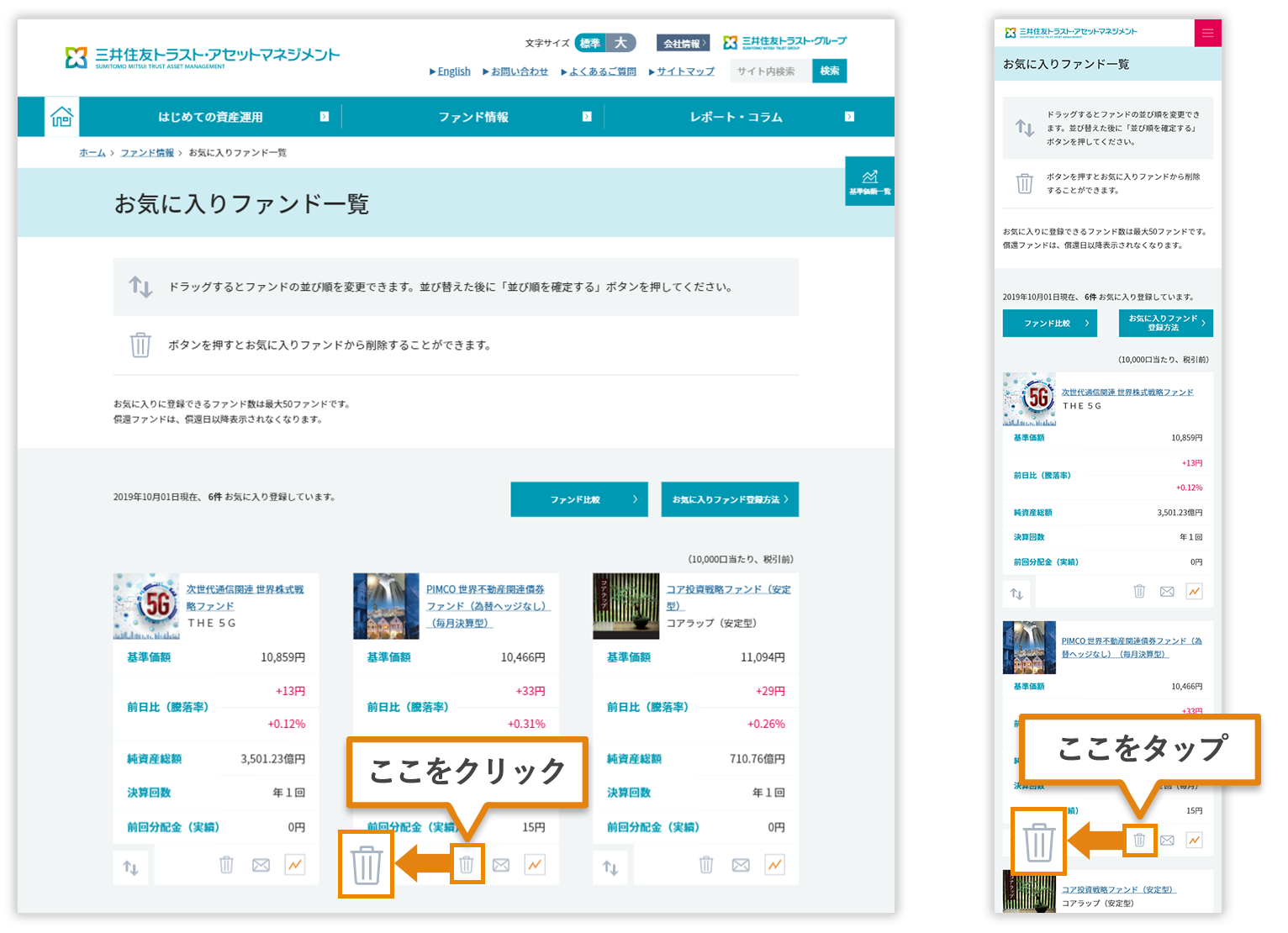Mobile view: tap company logo
The width and height of the screenshot is (1288, 933).
tap(1071, 33)
